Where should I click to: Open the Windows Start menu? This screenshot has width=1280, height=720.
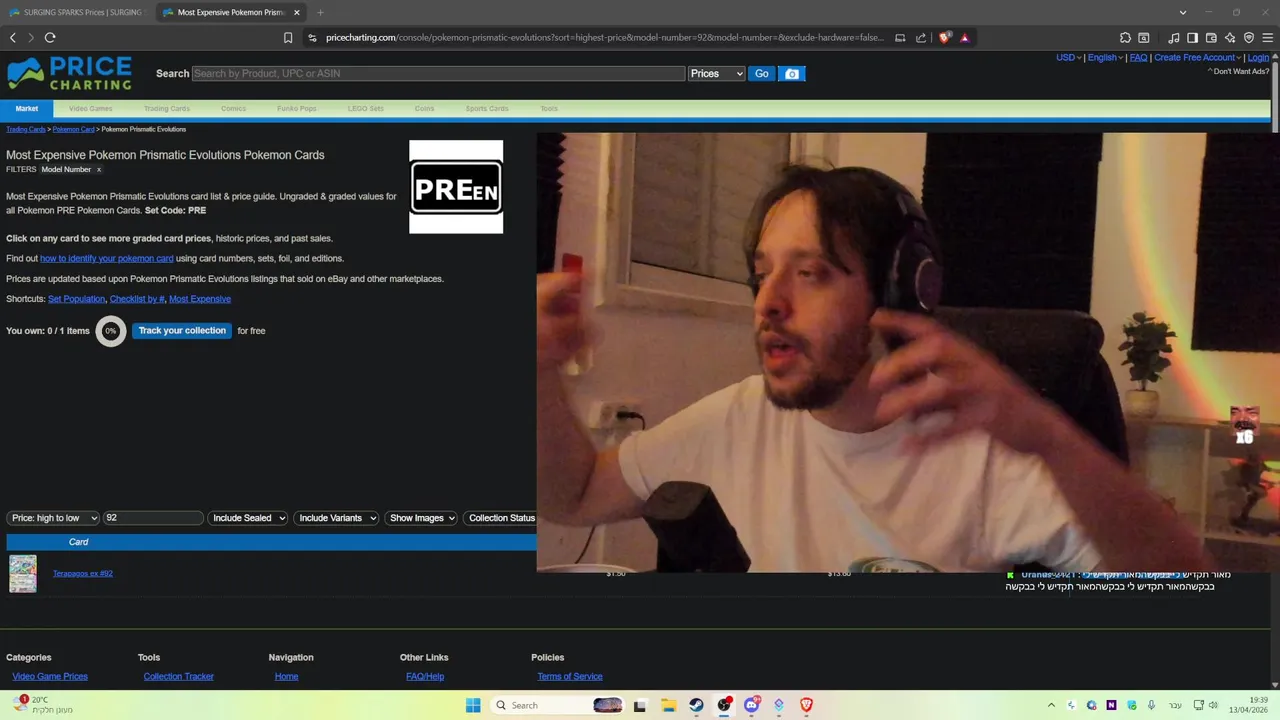coord(473,705)
